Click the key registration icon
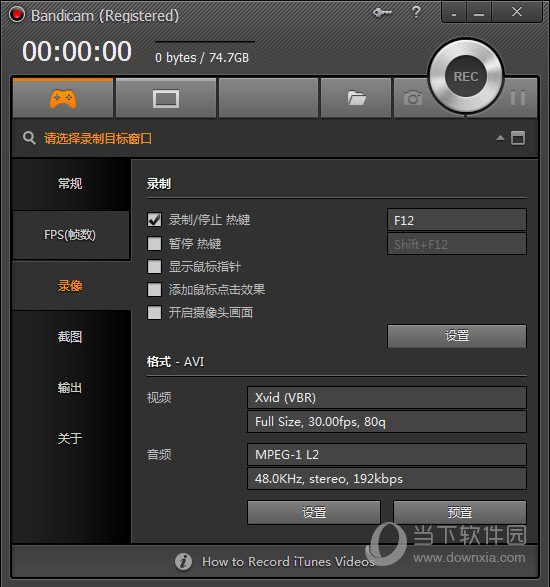This screenshot has width=550, height=587. click(x=382, y=13)
